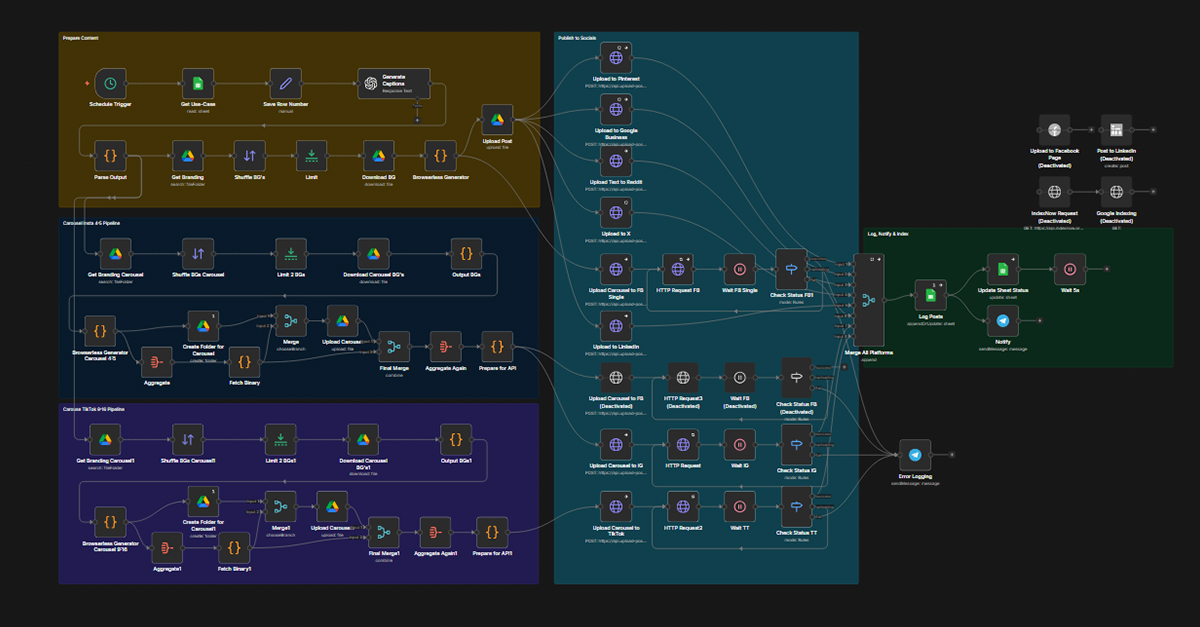Select the Fetch Binary node
This screenshot has height=627, width=1200.
tap(245, 361)
